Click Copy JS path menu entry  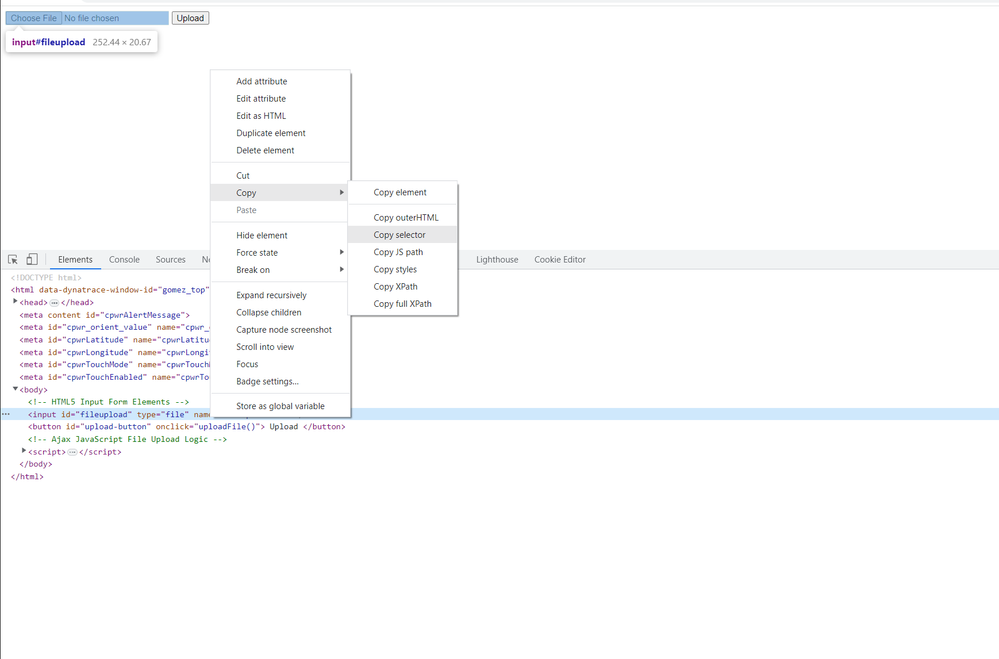tap(398, 252)
